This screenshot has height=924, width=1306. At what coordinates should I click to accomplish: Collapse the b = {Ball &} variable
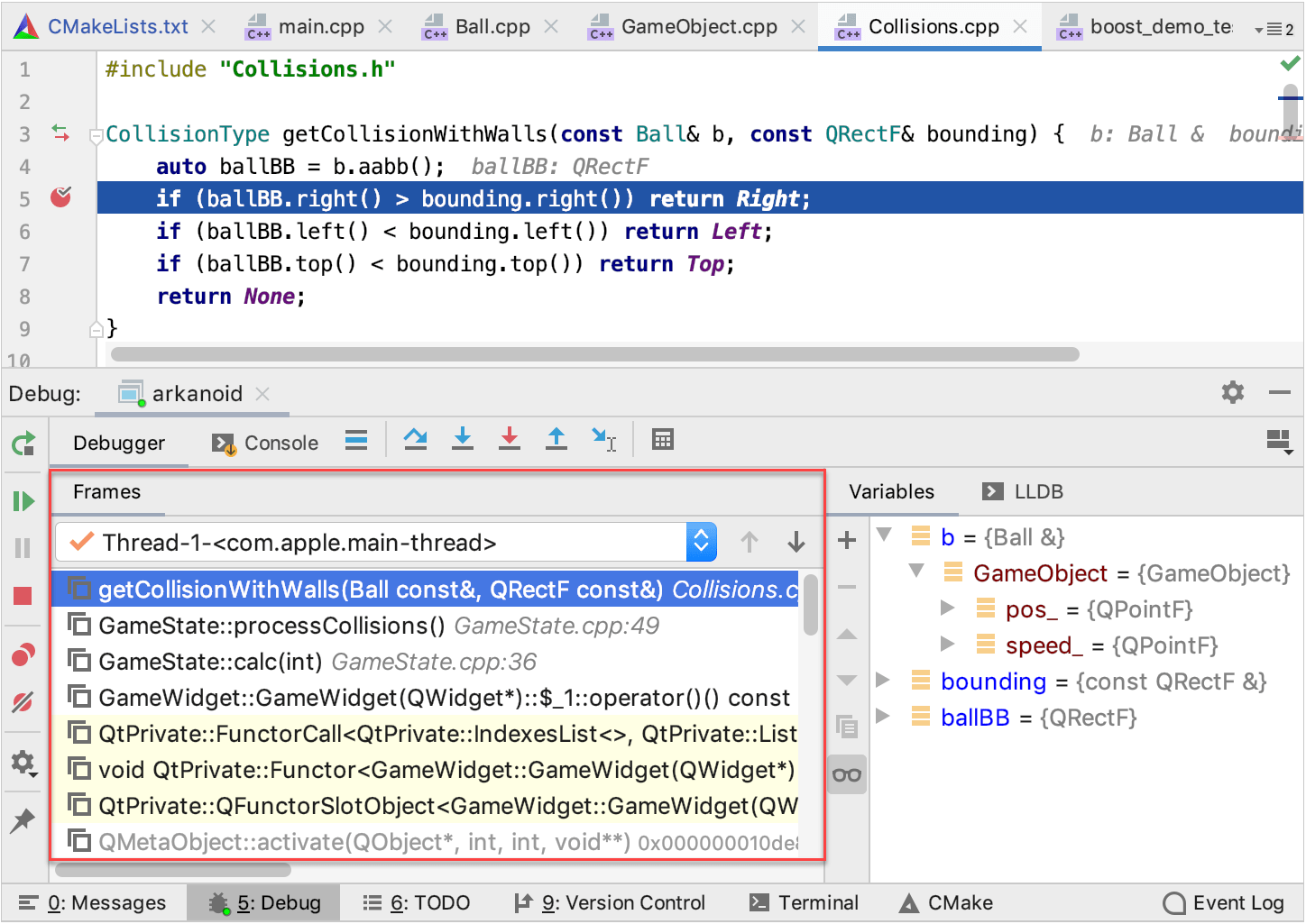click(x=885, y=535)
